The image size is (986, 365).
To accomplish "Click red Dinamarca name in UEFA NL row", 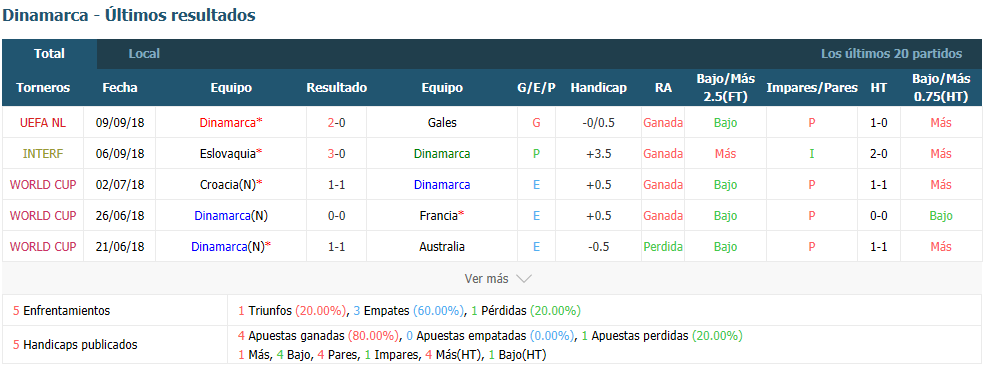I will point(228,123).
